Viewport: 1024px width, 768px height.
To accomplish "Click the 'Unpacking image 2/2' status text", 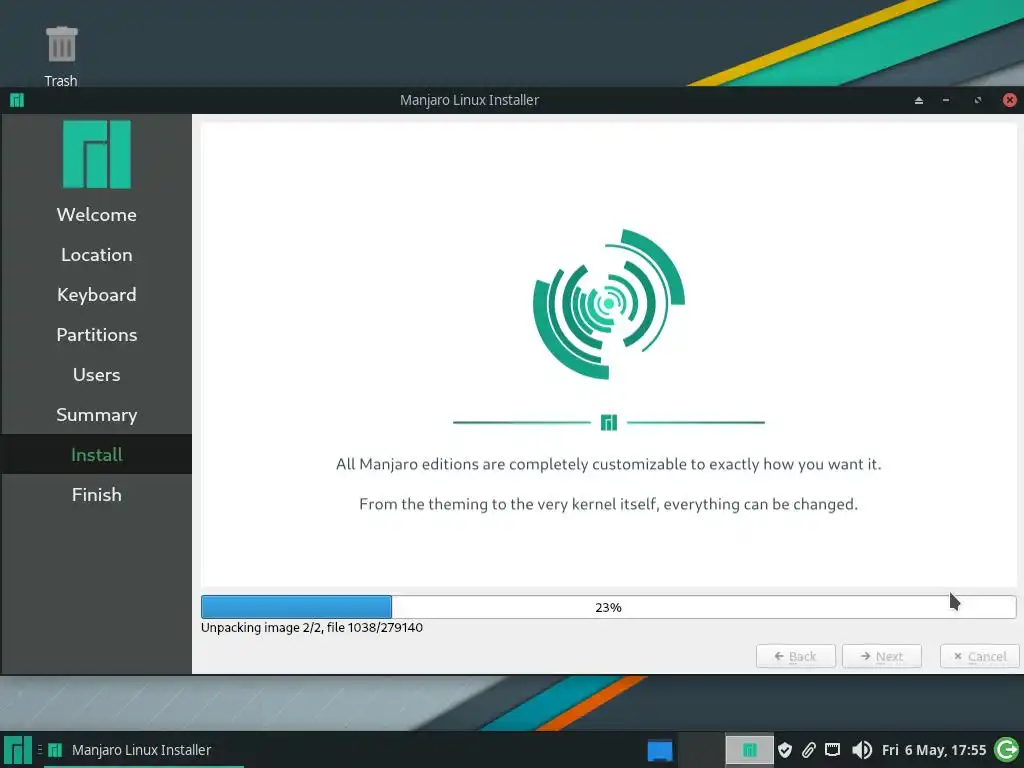I will coord(312,628).
